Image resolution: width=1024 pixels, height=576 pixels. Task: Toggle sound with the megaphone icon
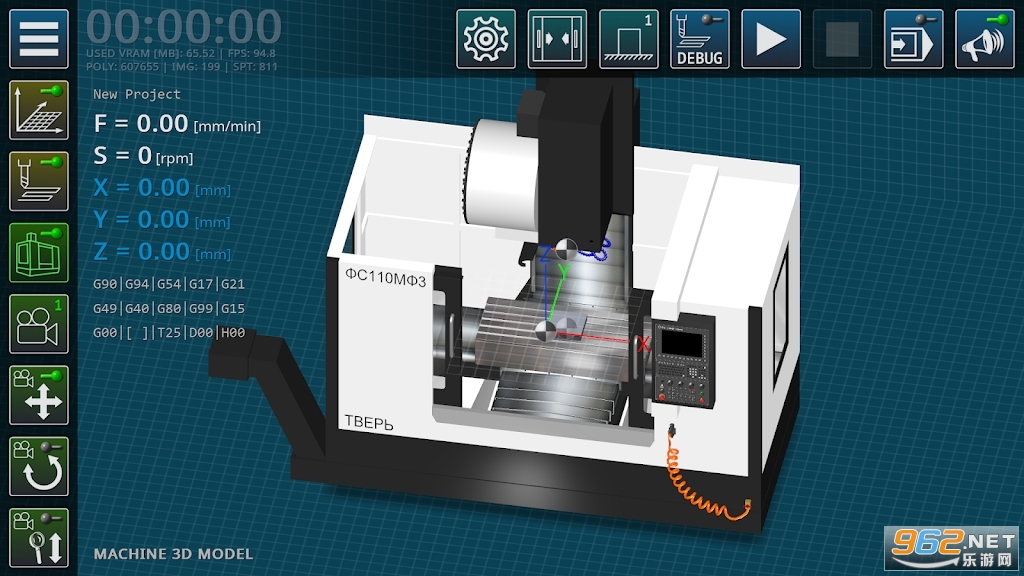pos(984,39)
